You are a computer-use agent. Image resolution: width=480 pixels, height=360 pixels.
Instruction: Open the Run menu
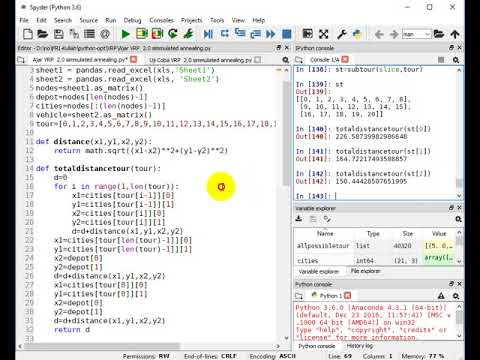click(111, 20)
